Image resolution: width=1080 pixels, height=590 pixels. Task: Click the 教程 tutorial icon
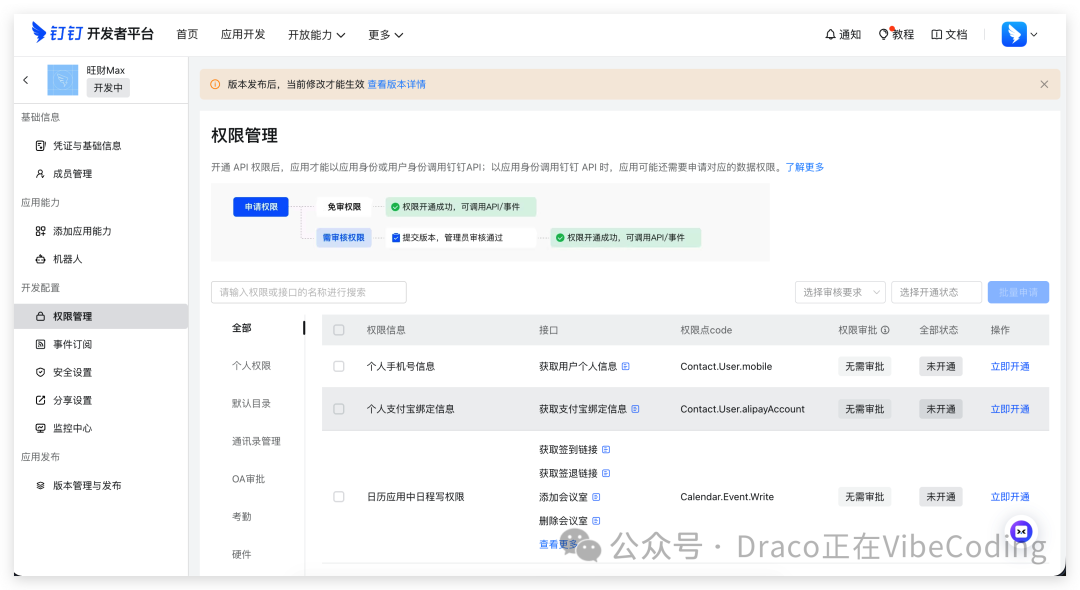click(x=884, y=33)
